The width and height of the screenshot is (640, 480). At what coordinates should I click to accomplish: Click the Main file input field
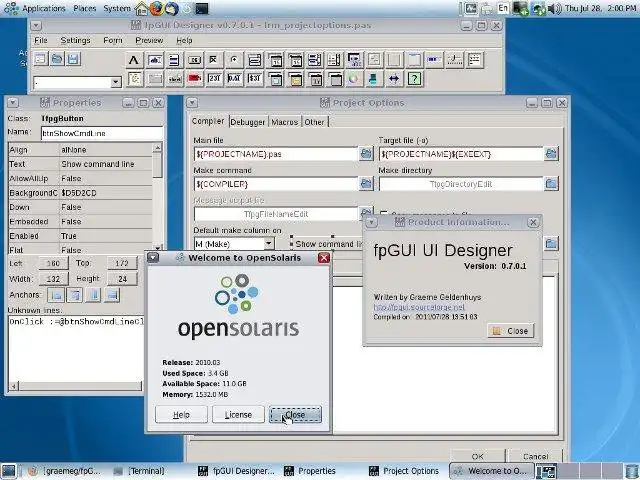[276, 154]
